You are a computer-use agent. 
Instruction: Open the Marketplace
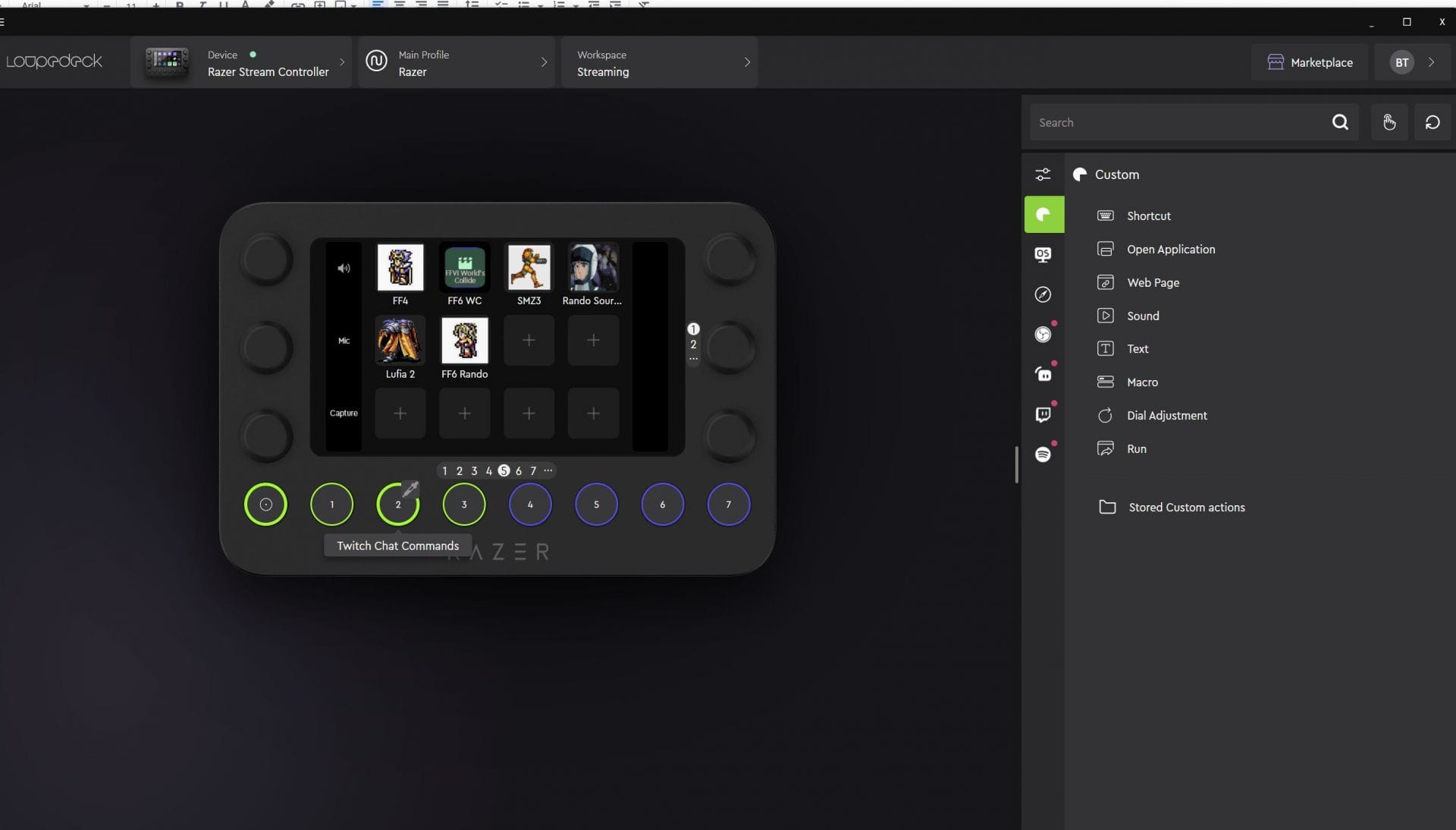[x=1311, y=62]
